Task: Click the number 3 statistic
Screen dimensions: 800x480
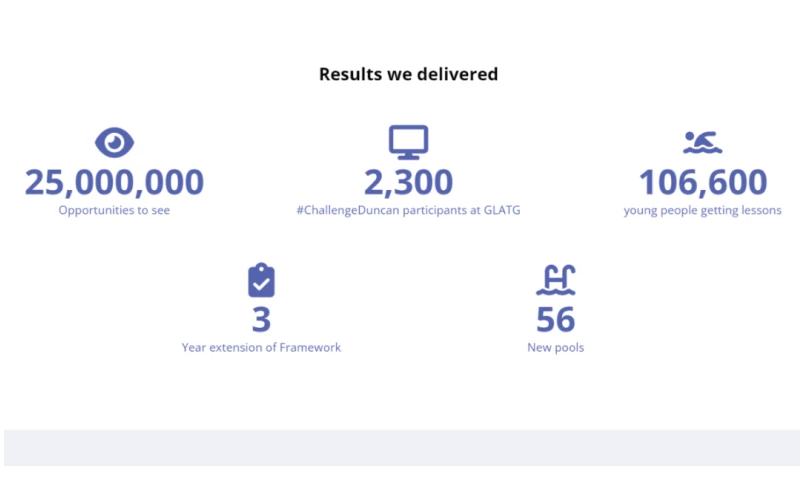Action: [x=261, y=320]
